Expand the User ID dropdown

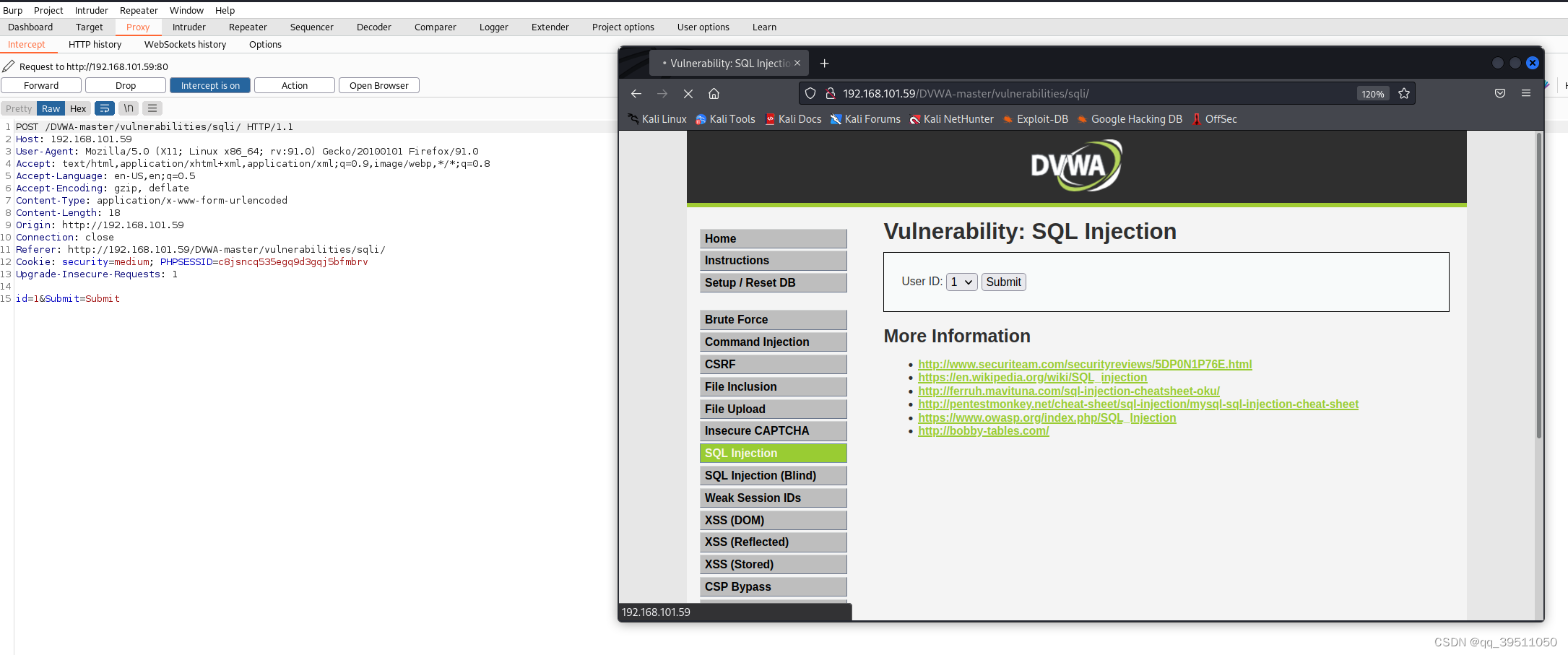(961, 282)
